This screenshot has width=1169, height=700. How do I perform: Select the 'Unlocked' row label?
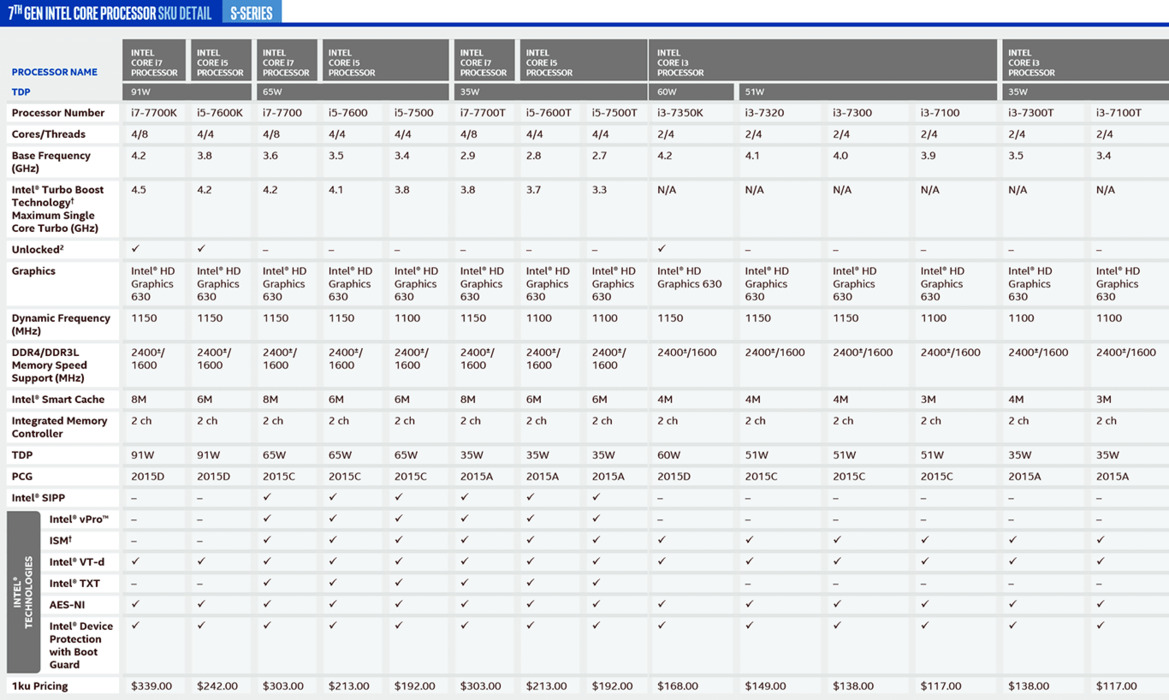pos(37,249)
